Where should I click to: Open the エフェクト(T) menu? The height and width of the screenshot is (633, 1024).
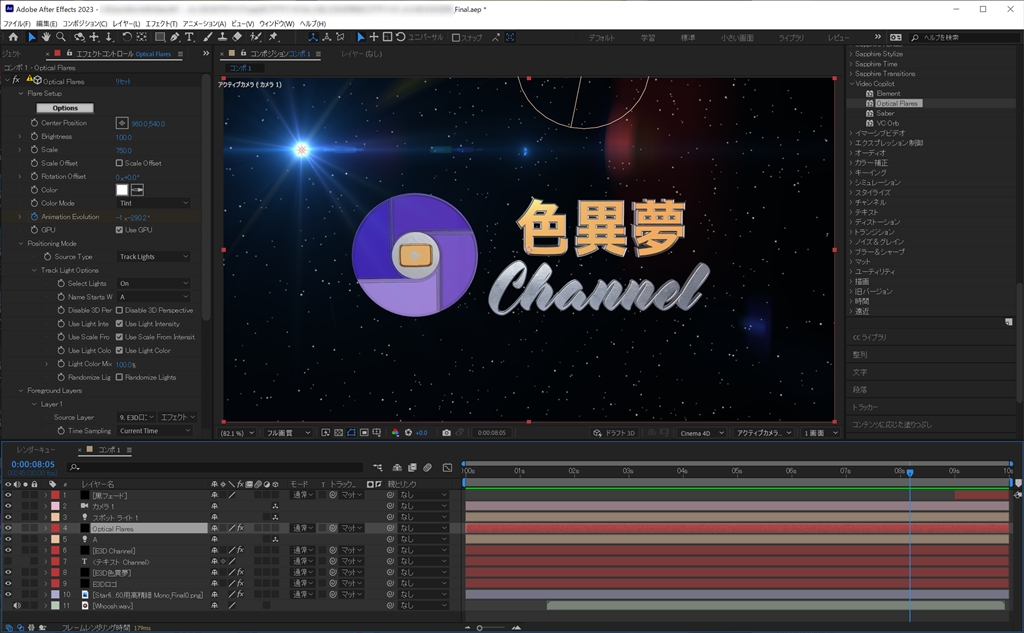point(161,24)
